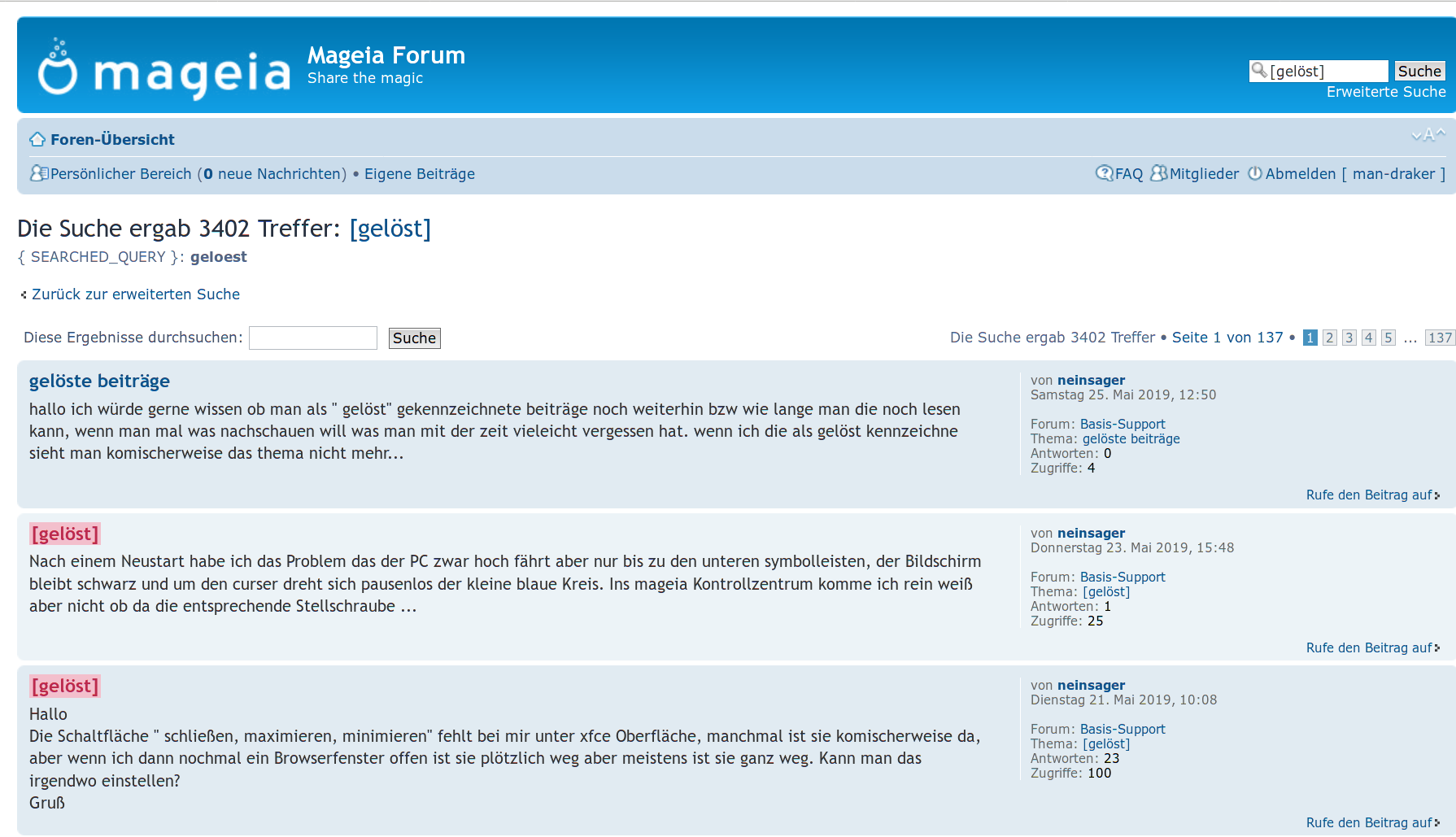Jump to last results page 137
This screenshot has width=1456, height=837.
pyautogui.click(x=1440, y=338)
